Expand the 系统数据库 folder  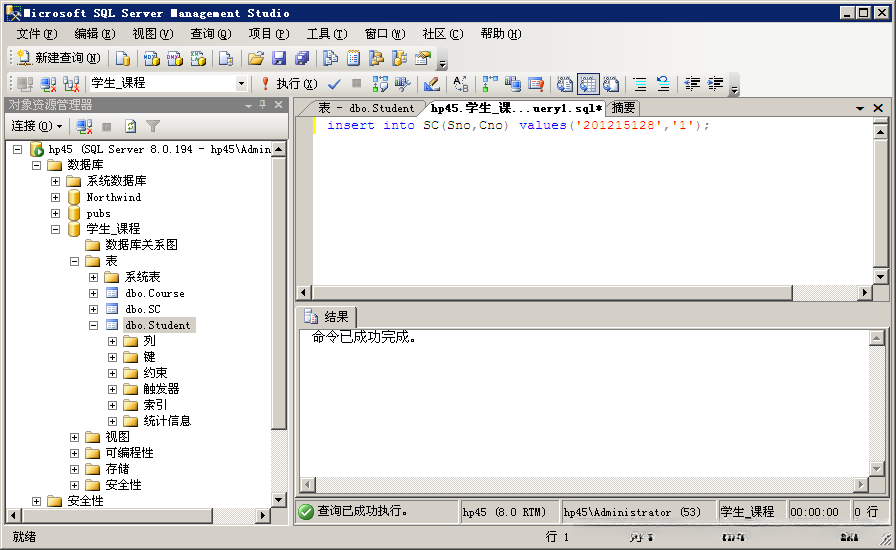pos(55,181)
